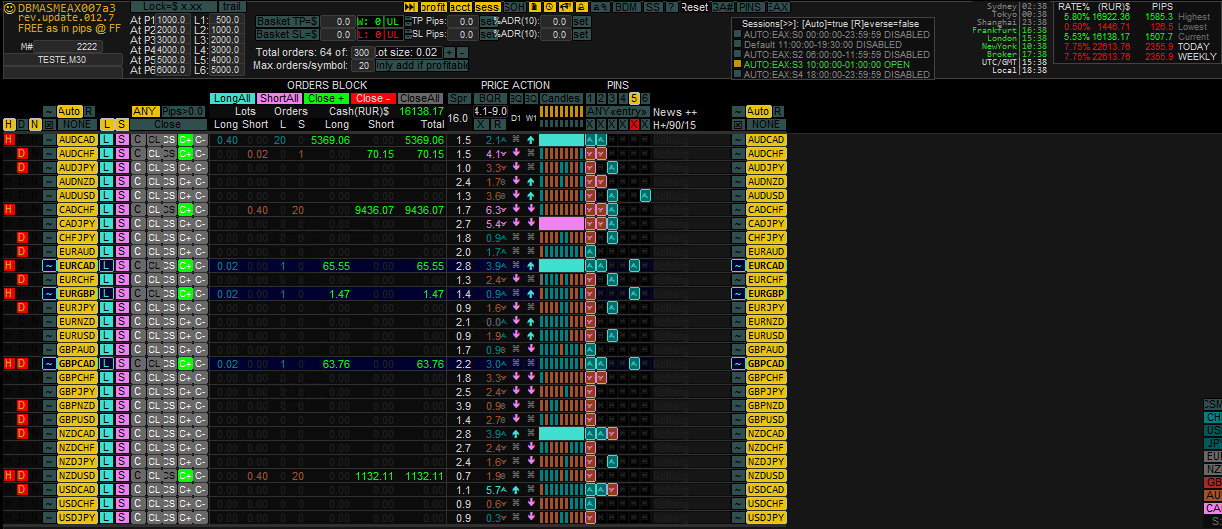The image size is (1222, 529).
Task: Open the right-side NONE selector
Action: coord(766,124)
